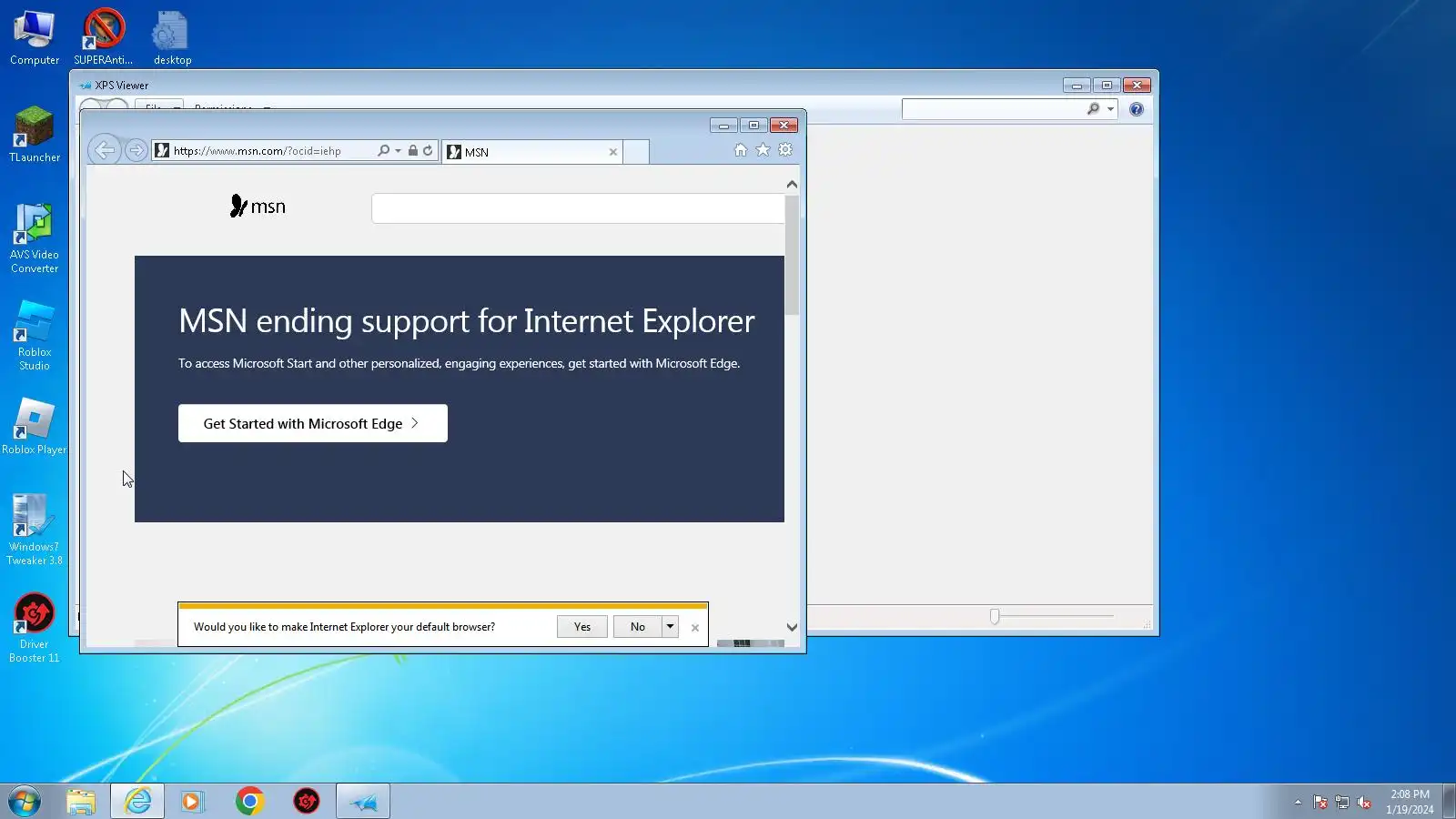Select the TLauncher desktop shortcut
Screen dimensions: 1456x819
[x=35, y=135]
